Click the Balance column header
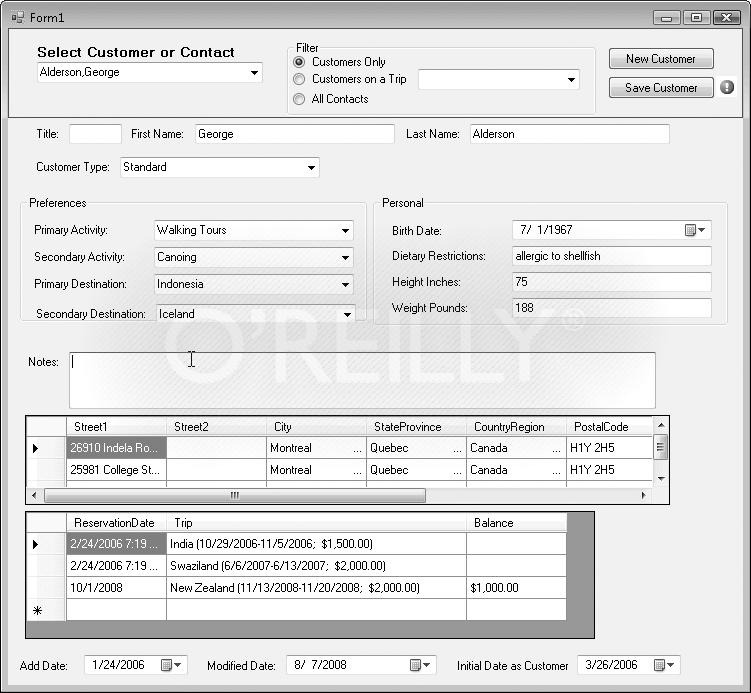The width and height of the screenshot is (751, 693). (516, 523)
